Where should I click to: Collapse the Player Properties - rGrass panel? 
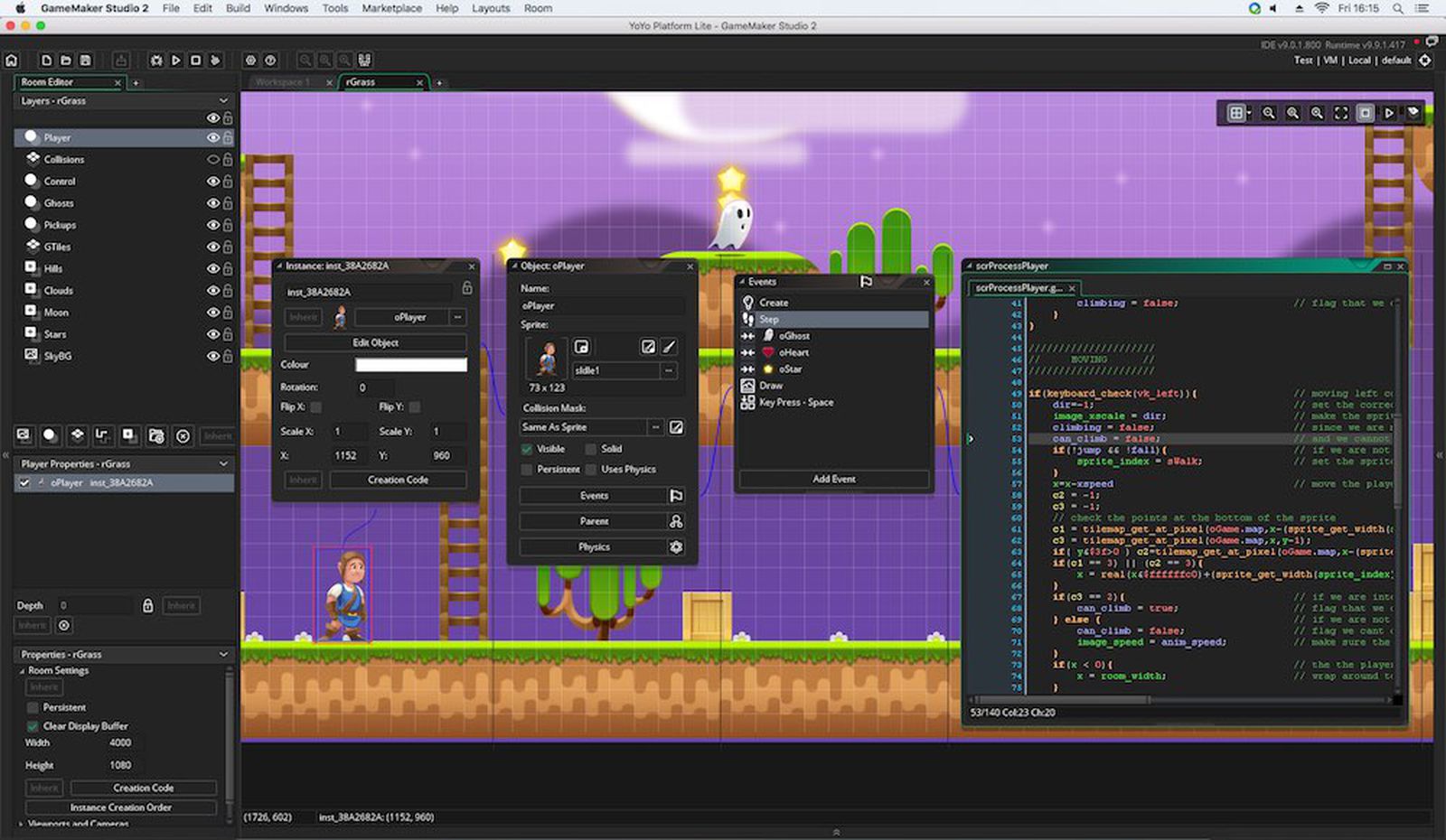222,463
